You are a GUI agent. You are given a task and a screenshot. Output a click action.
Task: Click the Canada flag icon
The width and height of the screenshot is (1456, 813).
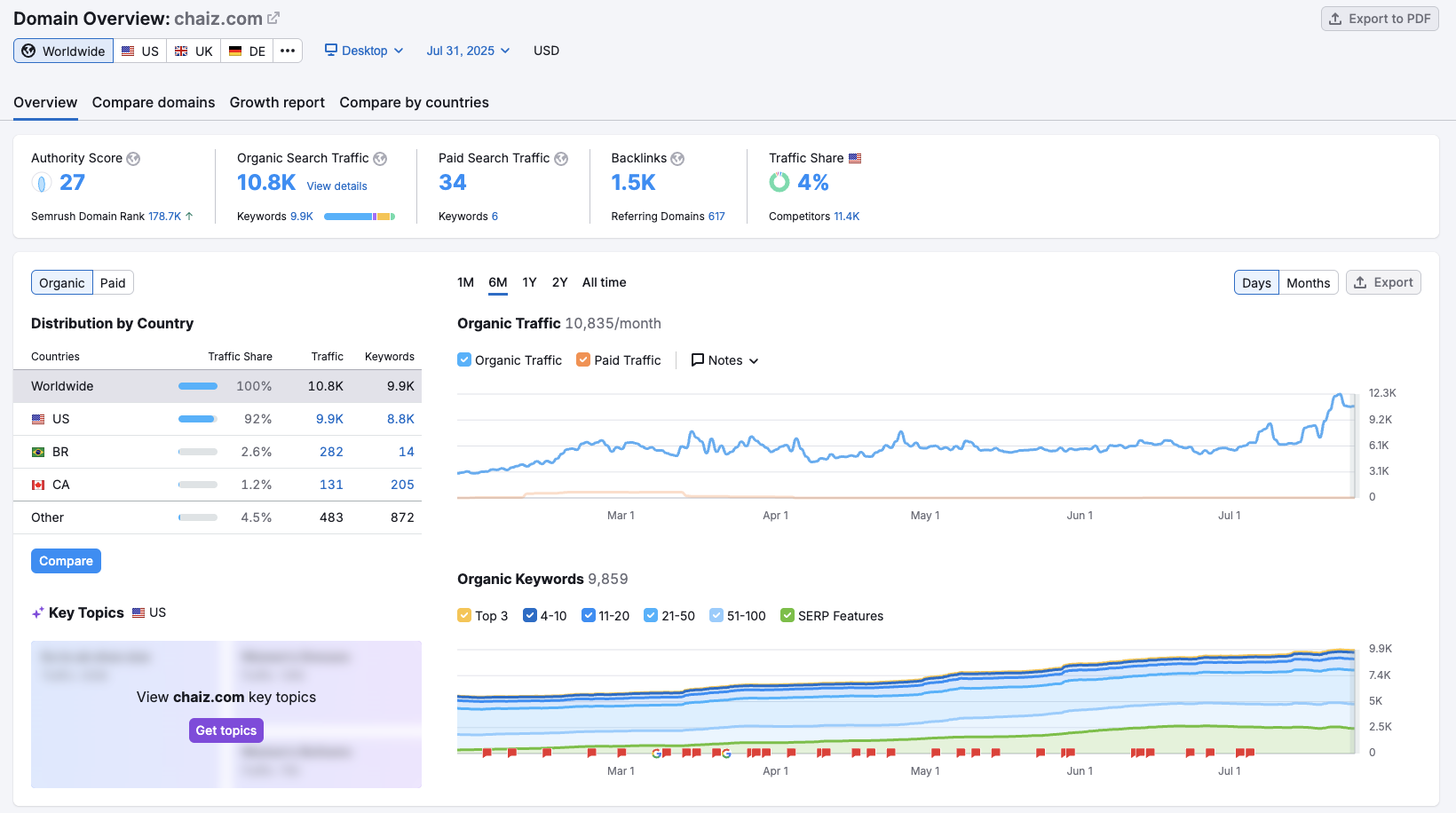point(38,485)
